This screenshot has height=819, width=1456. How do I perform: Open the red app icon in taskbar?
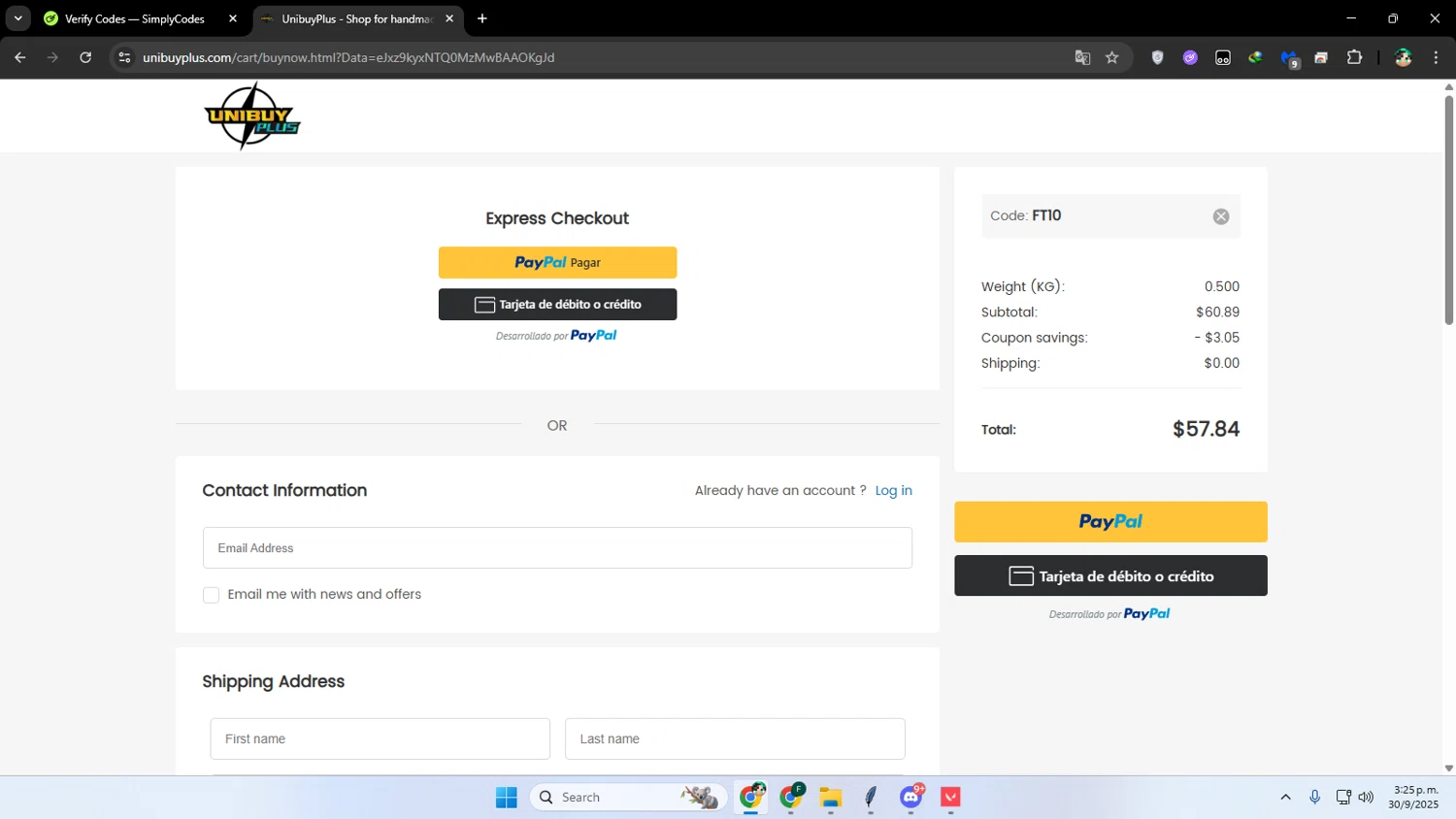tap(950, 797)
